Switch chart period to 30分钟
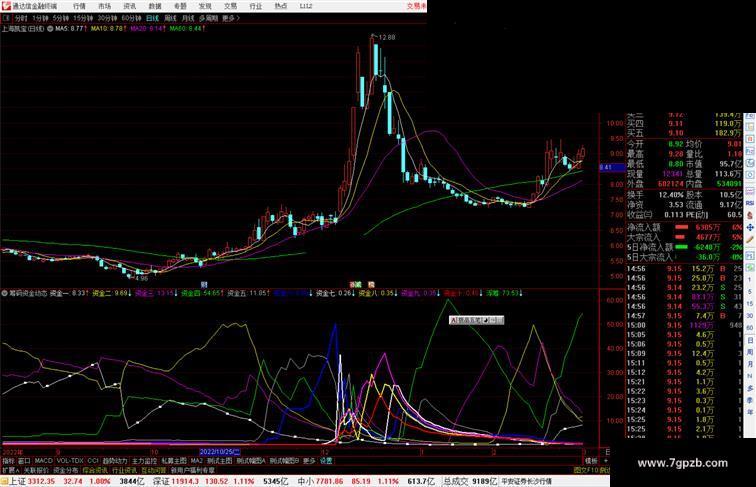 click(x=107, y=18)
